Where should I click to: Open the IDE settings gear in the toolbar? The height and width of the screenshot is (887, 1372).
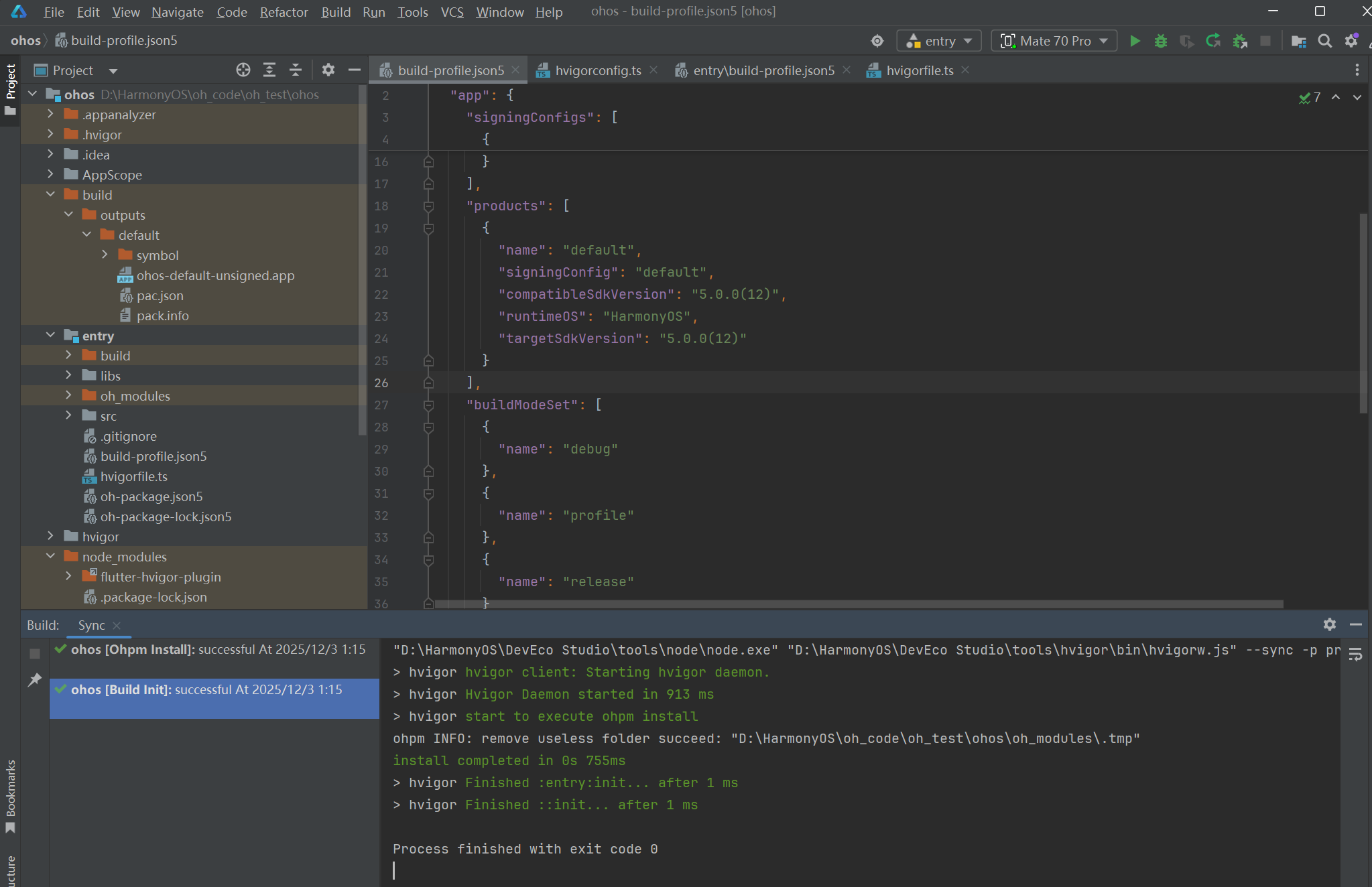click(x=1351, y=41)
